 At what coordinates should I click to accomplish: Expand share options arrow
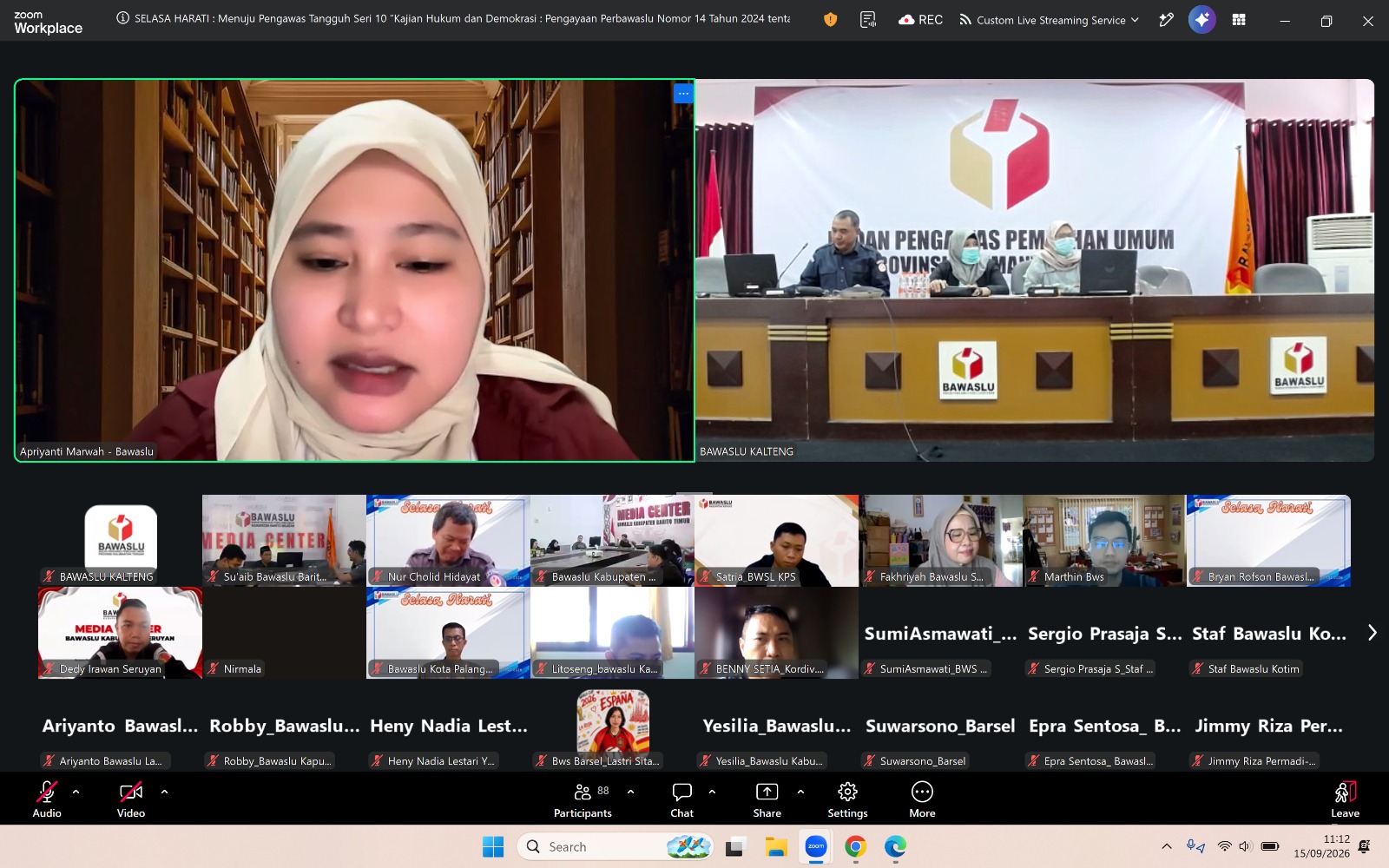coord(800,792)
